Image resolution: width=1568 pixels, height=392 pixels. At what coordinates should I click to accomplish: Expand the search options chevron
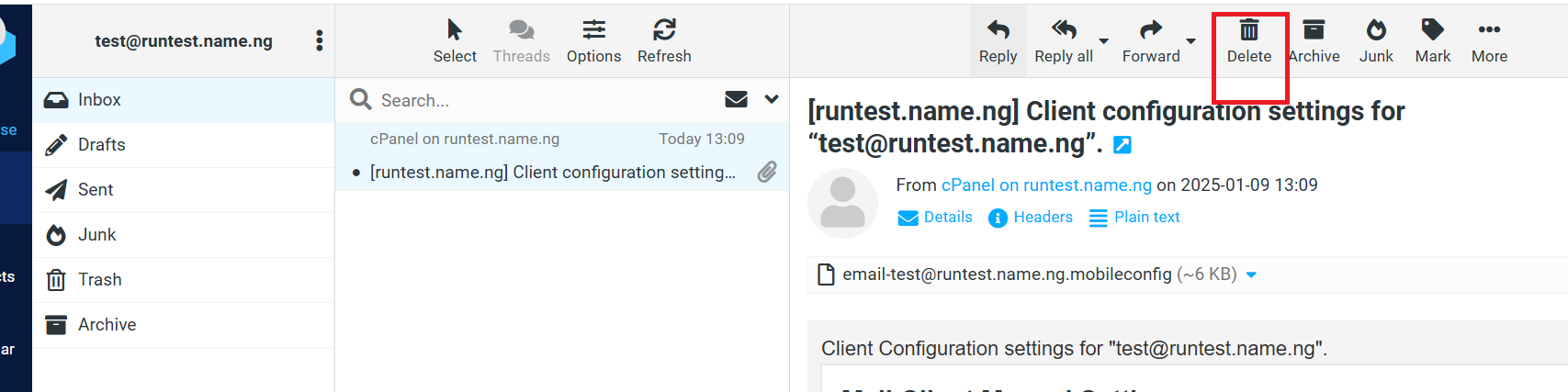pyautogui.click(x=772, y=99)
